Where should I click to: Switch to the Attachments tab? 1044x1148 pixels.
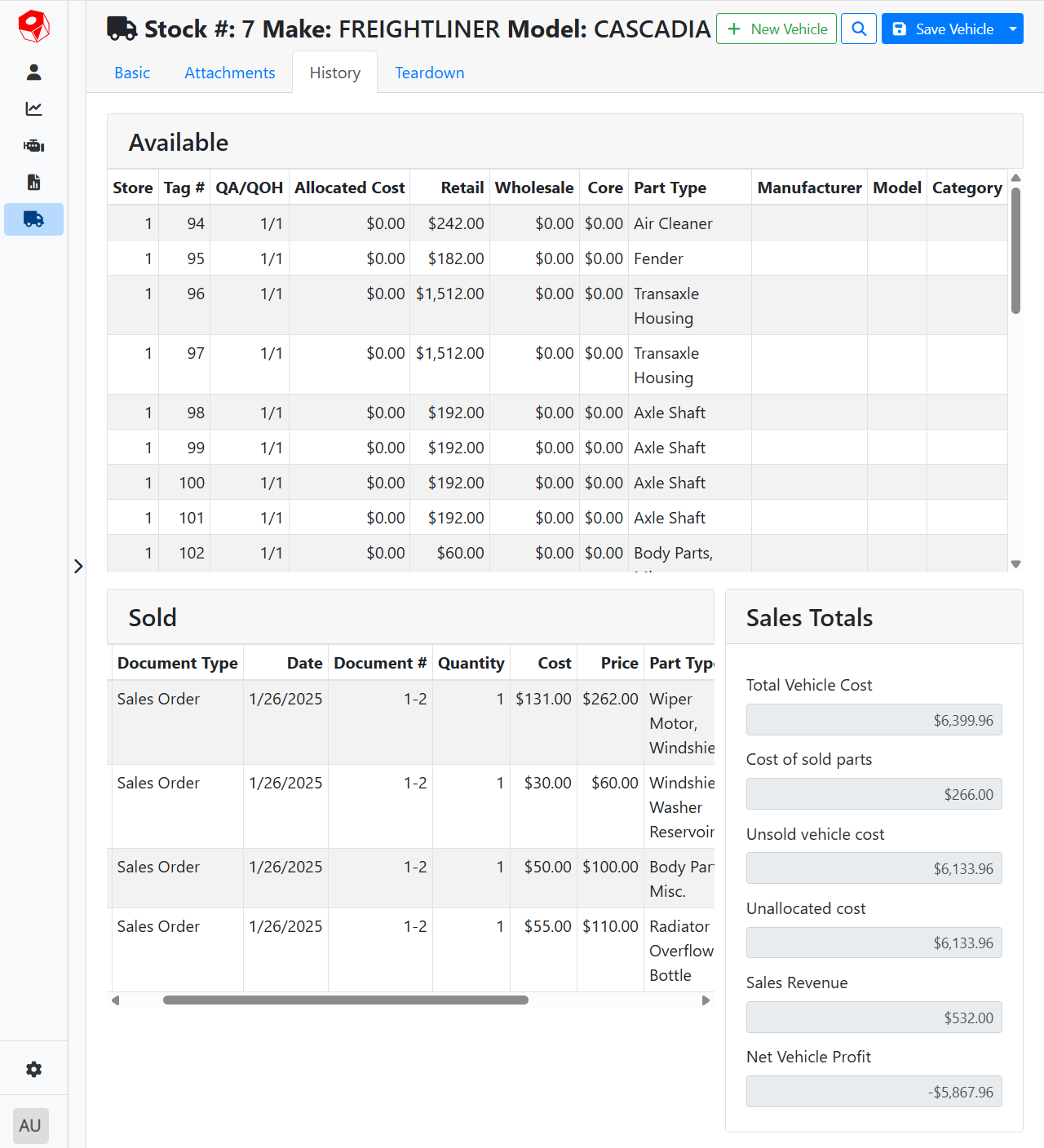pos(229,73)
